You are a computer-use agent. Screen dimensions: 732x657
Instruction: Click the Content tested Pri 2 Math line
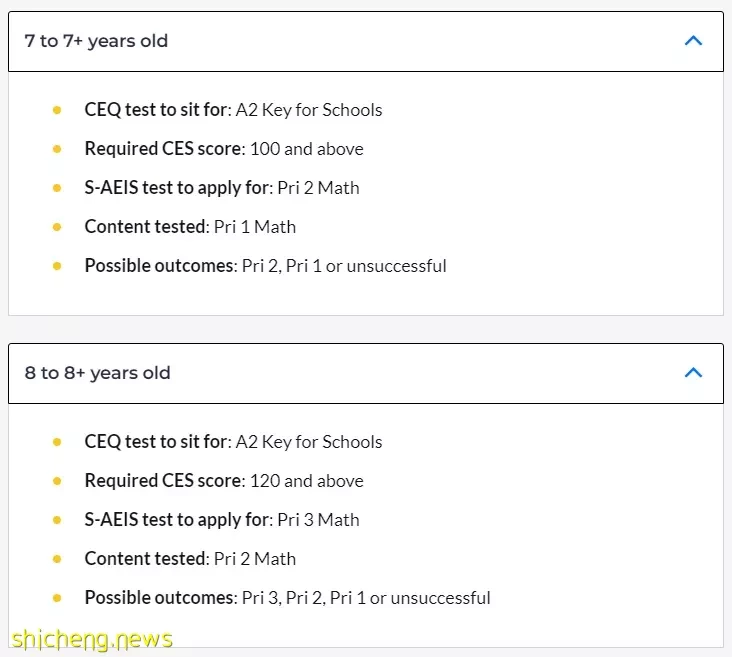pyautogui.click(x=190, y=559)
